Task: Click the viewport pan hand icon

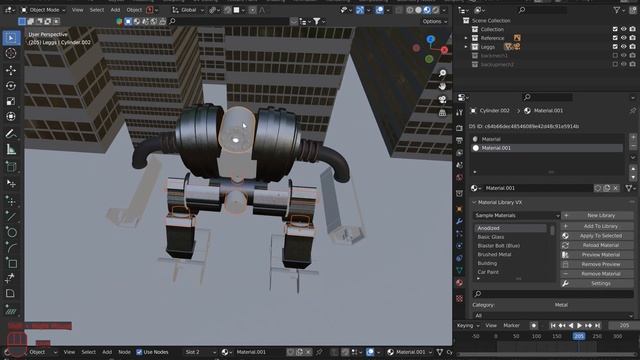Action: click(x=442, y=86)
